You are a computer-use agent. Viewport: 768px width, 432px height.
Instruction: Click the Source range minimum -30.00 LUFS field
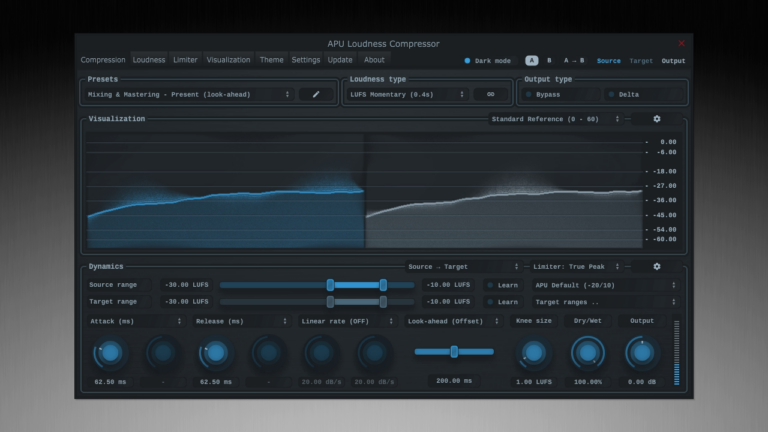(187, 285)
